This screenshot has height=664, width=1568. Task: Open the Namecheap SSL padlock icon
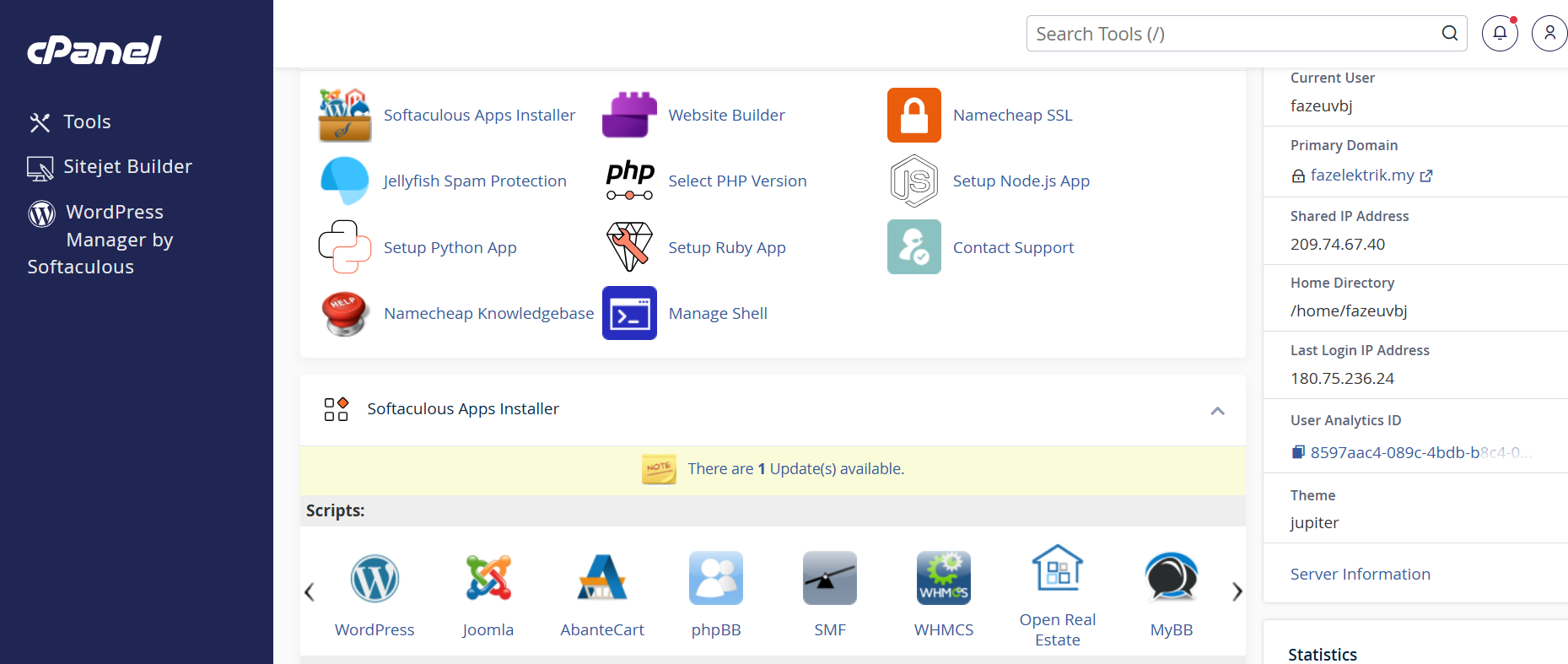coord(914,115)
